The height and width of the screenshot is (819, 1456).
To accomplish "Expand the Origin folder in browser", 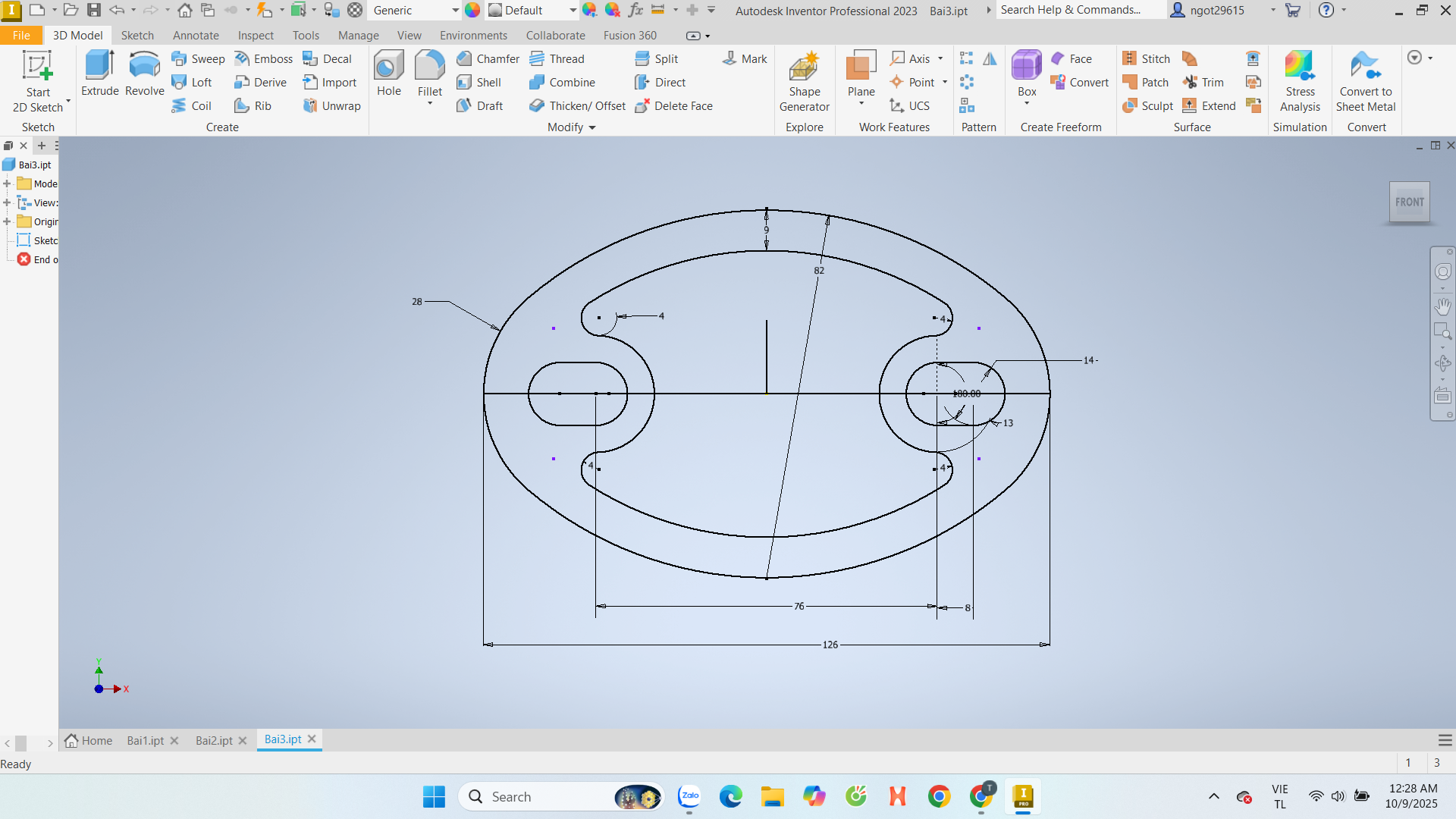I will point(7,221).
